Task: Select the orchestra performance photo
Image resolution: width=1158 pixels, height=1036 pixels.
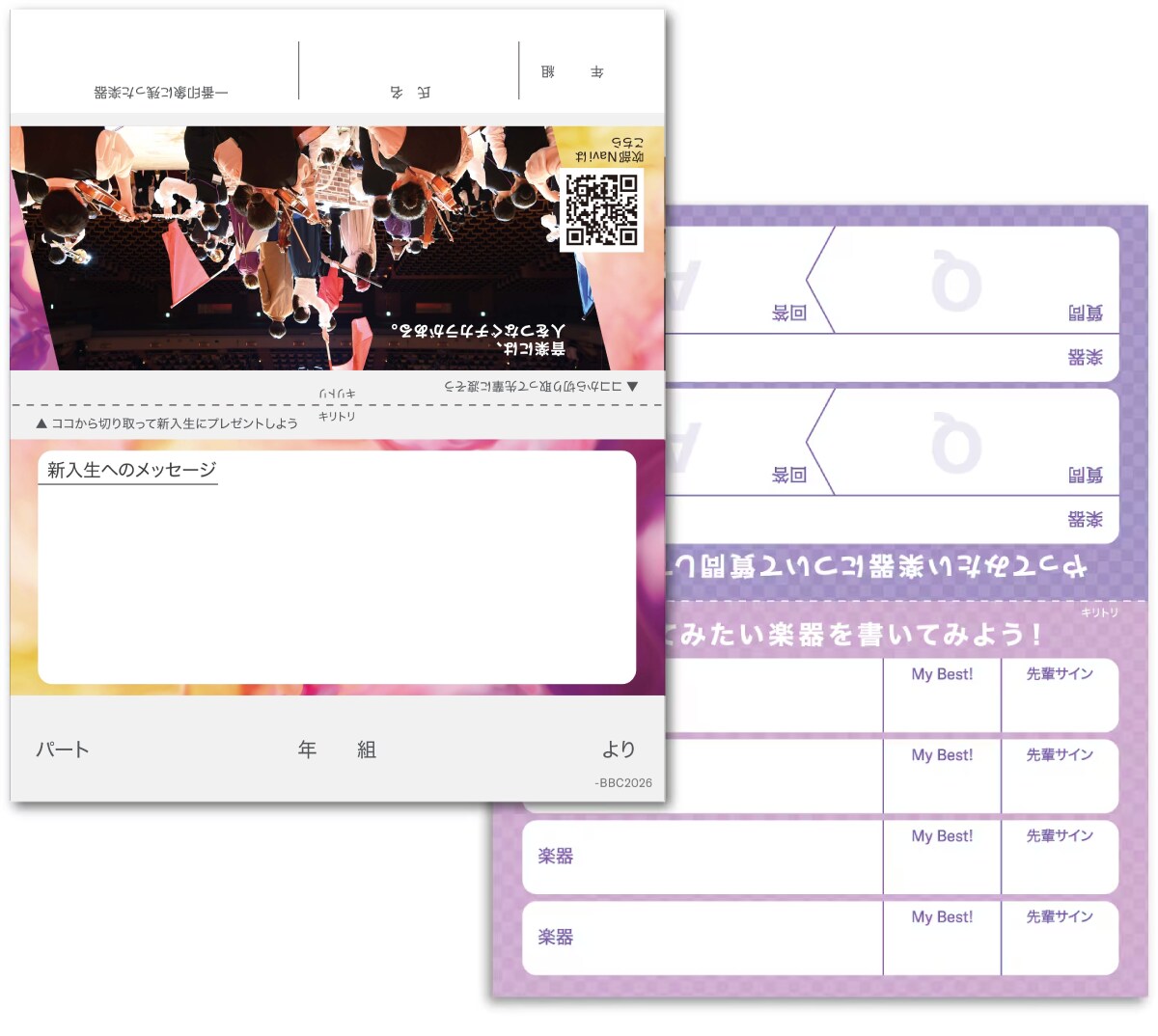Action: 289,248
